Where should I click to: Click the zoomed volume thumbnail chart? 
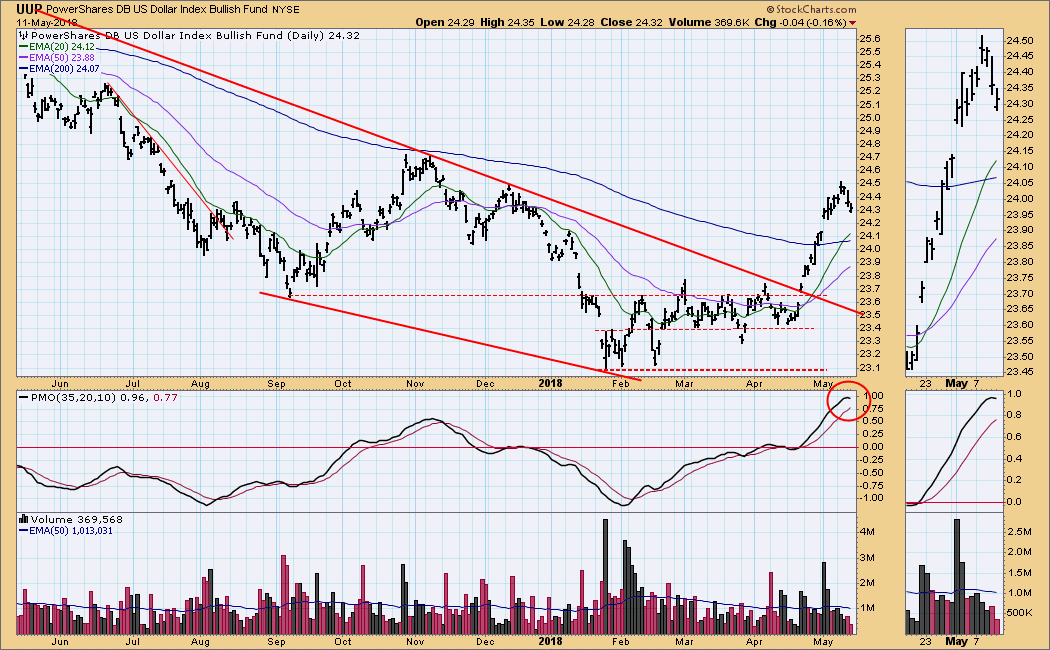(x=954, y=574)
